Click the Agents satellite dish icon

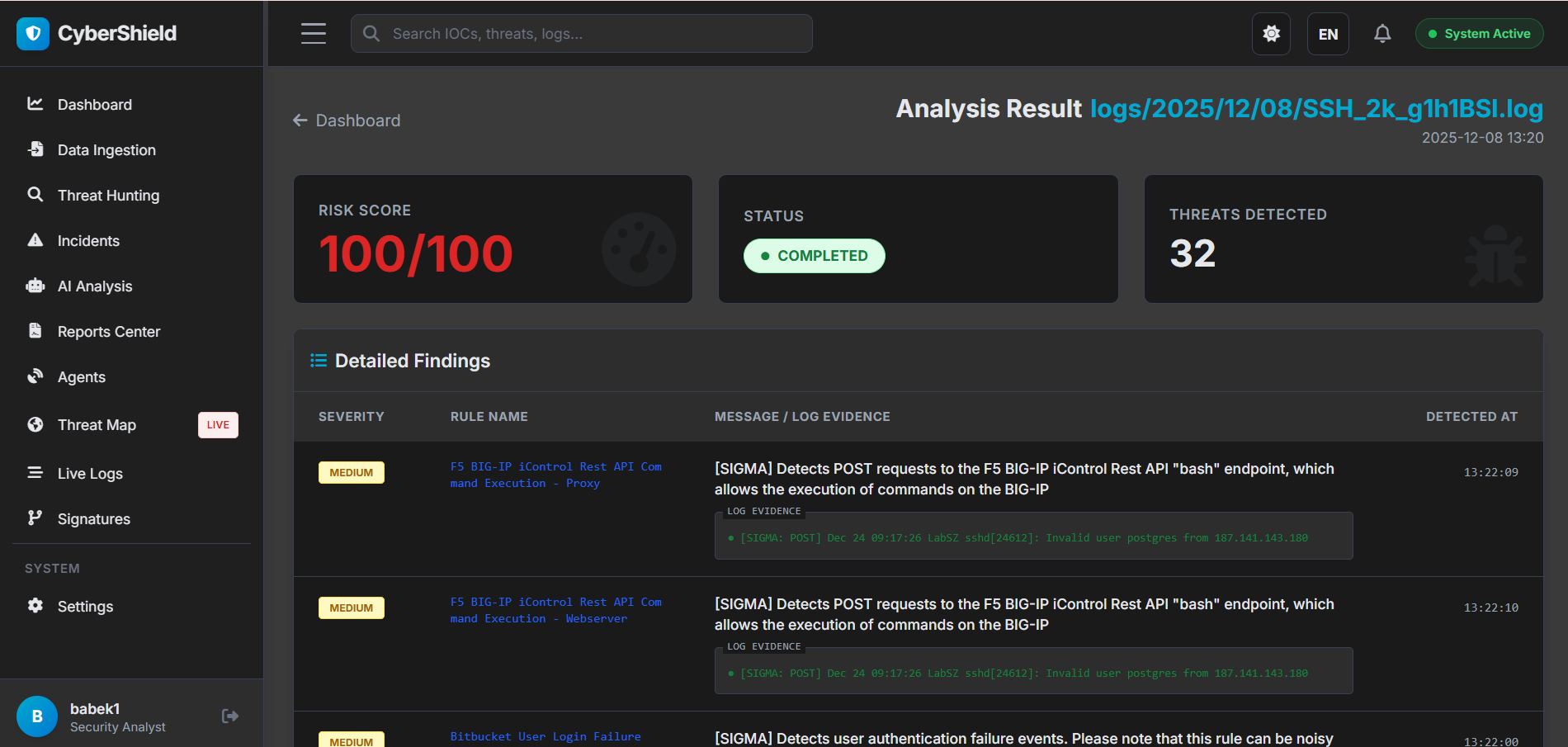click(35, 376)
